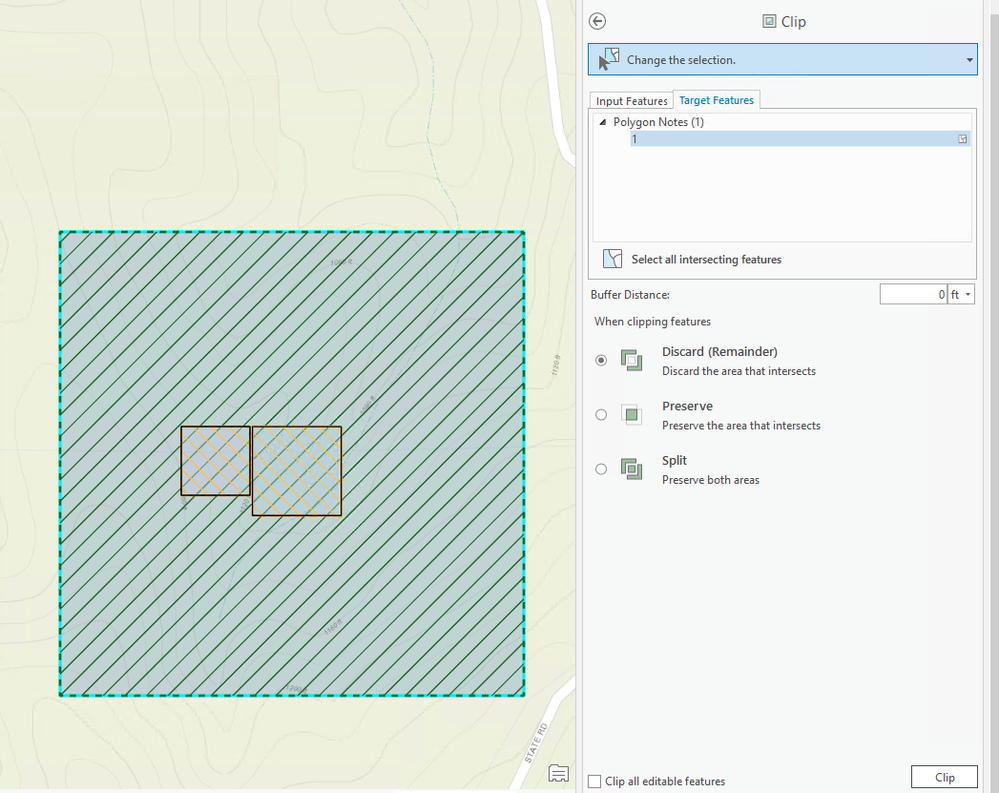Click the Clip button
This screenshot has height=793, width=999.
(x=944, y=777)
